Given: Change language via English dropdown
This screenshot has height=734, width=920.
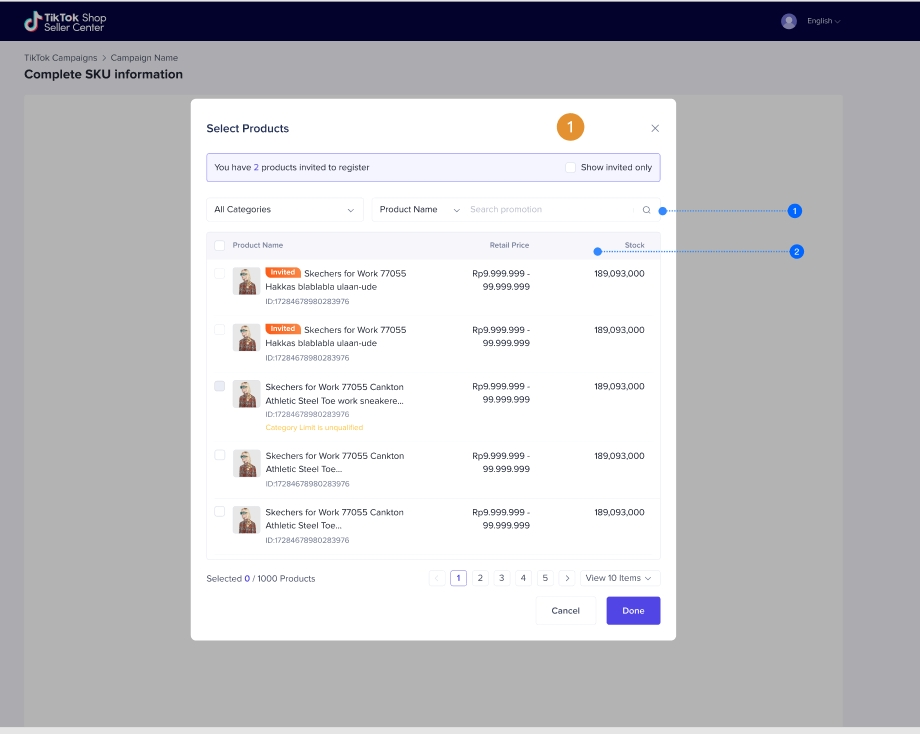Looking at the screenshot, I should (x=824, y=21).
